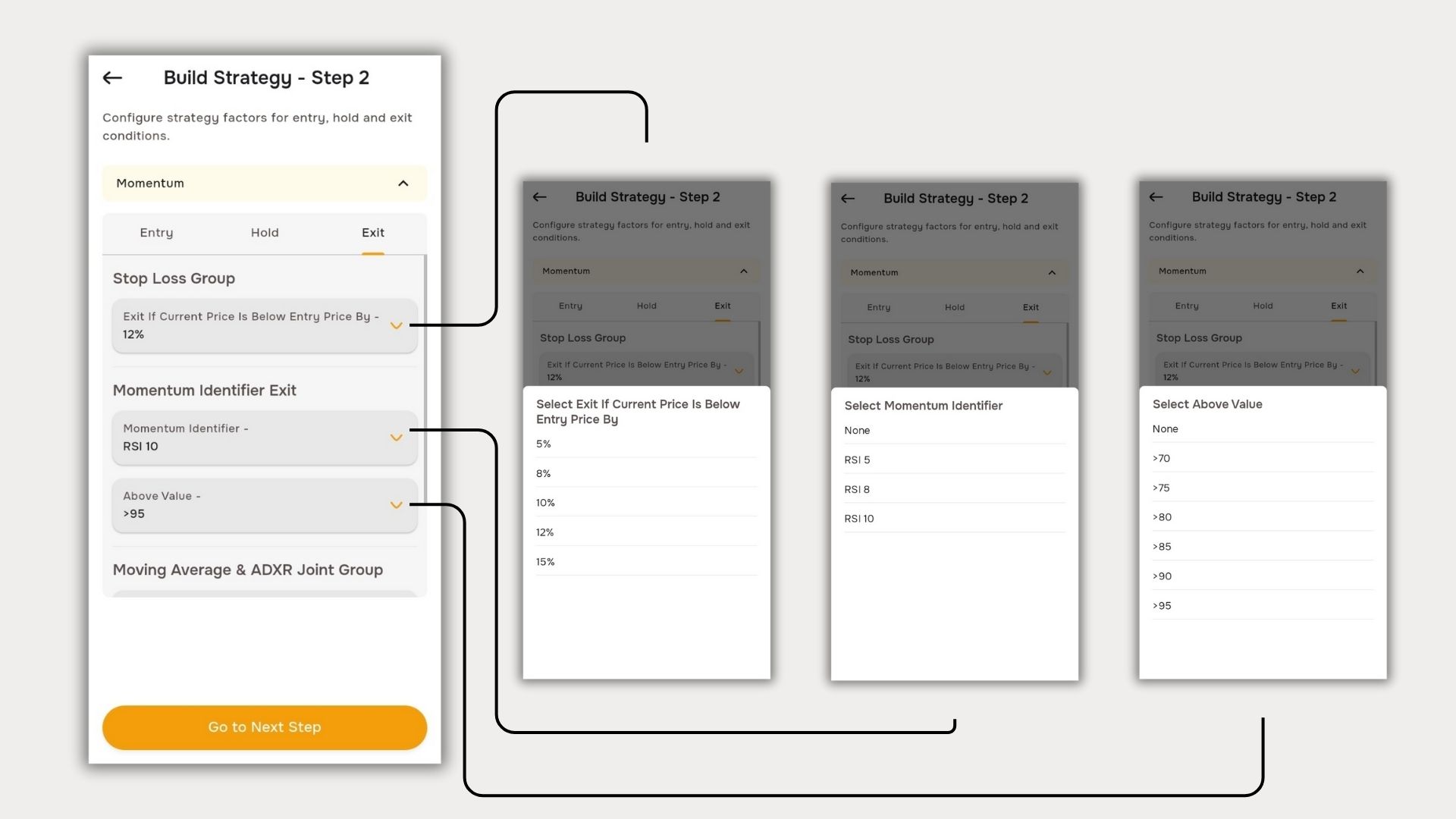
Task: Pick >85 in Above Value list
Action: pyautogui.click(x=1263, y=547)
